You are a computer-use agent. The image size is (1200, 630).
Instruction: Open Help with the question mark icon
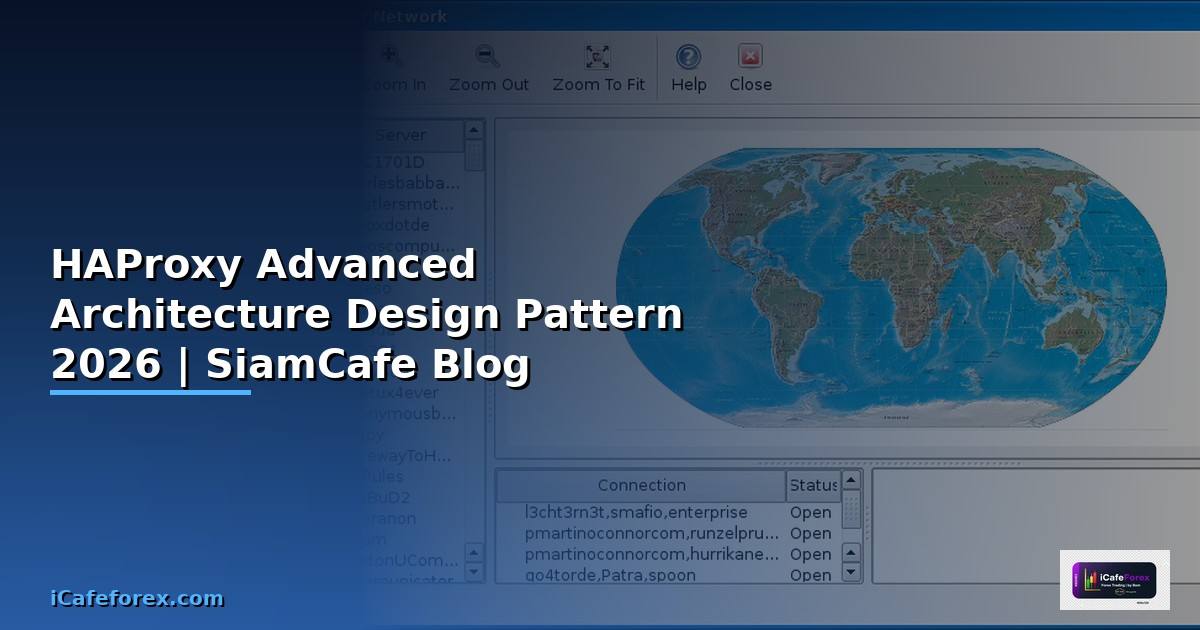[x=688, y=56]
